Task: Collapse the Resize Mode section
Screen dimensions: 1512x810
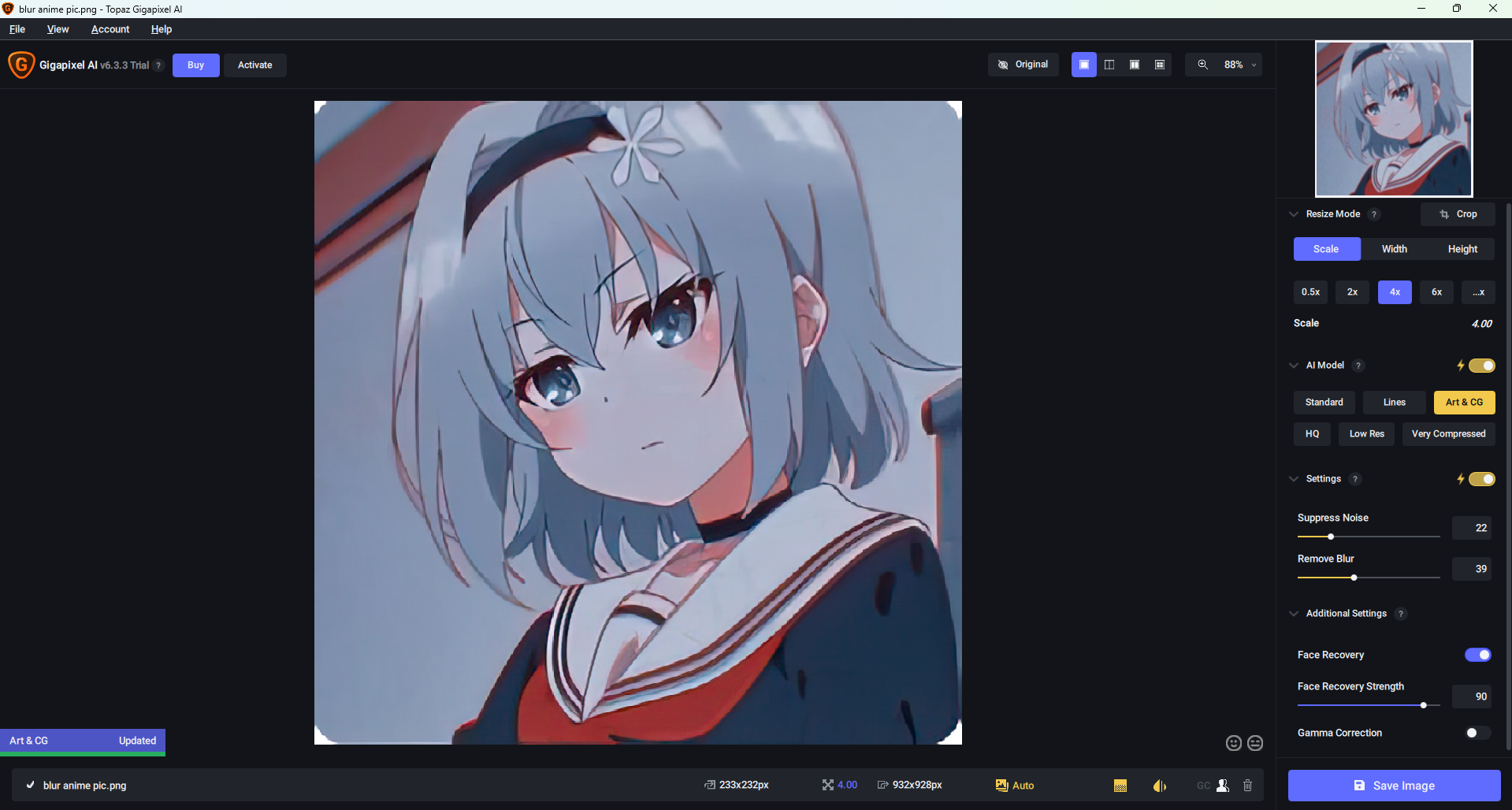Action: [1293, 214]
